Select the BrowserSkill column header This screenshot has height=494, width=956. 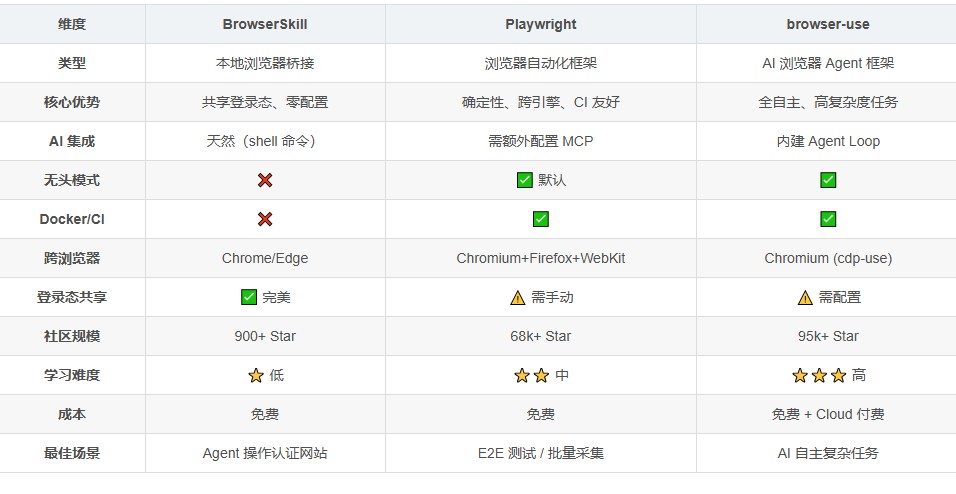pos(265,24)
